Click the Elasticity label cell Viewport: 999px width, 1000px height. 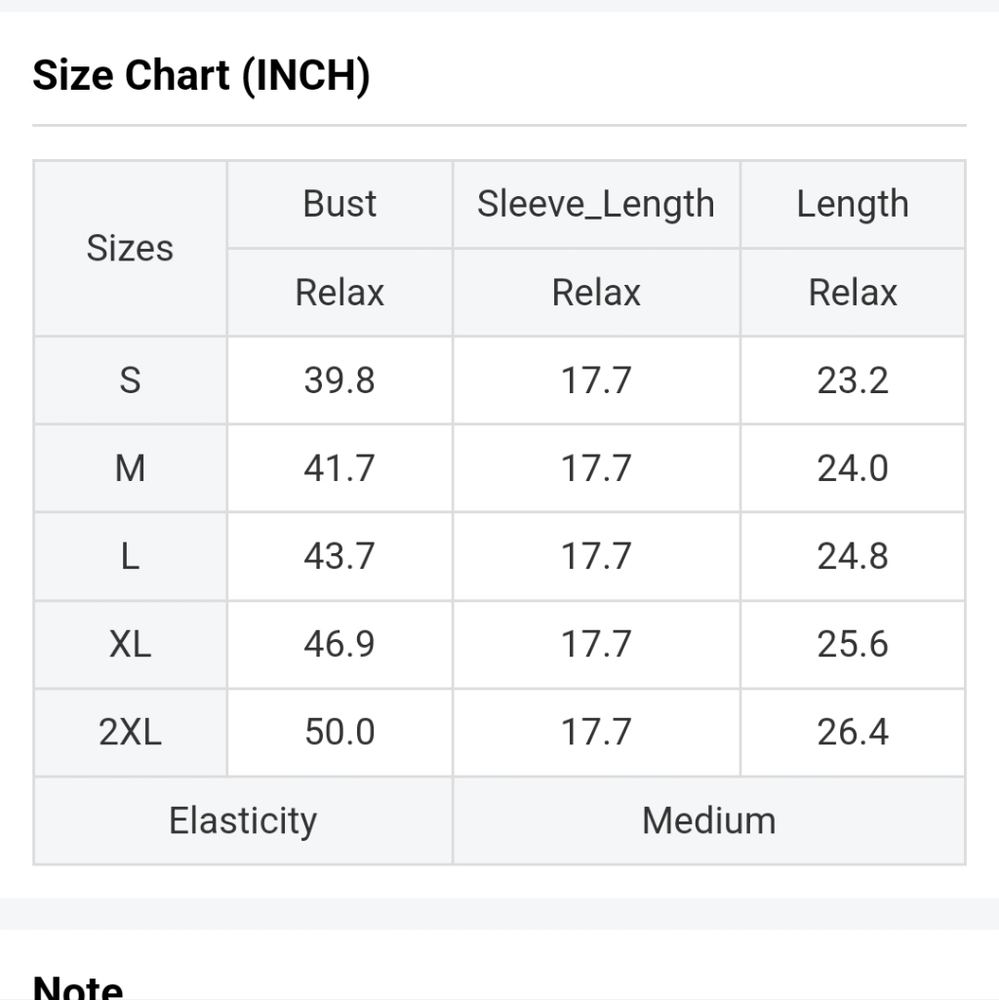coord(243,820)
